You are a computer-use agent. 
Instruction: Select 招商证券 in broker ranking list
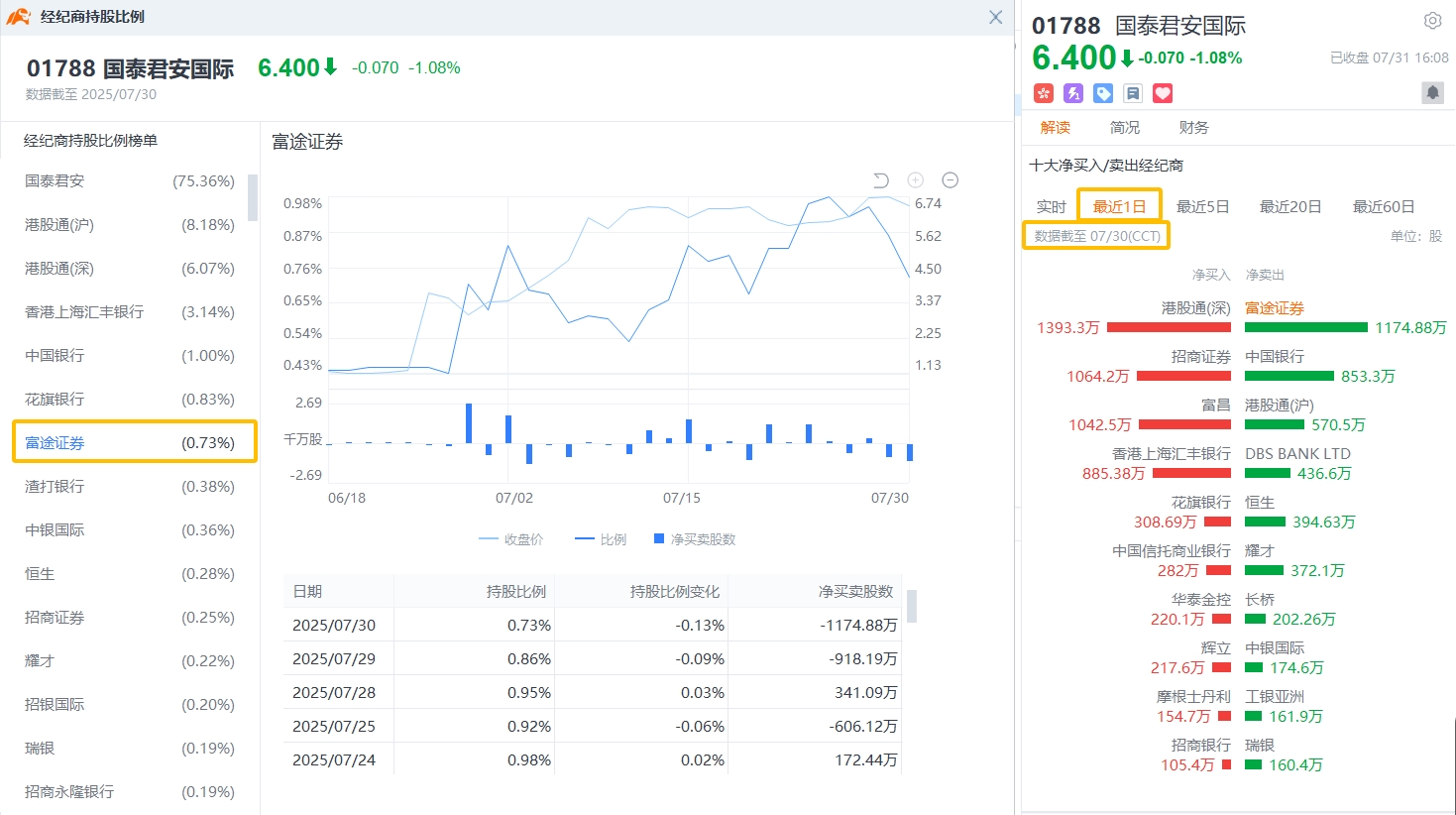click(130, 618)
